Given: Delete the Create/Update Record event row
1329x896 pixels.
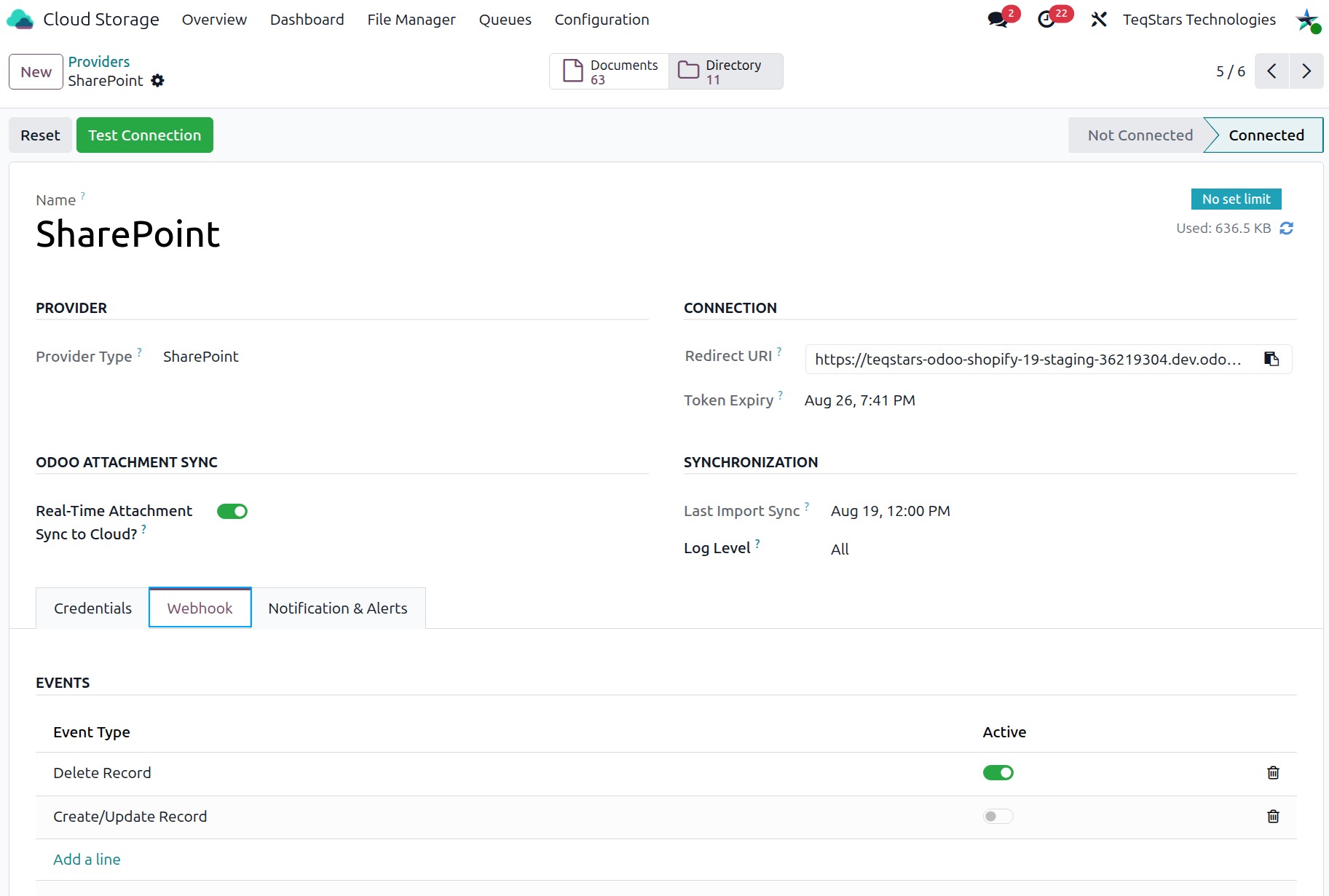Looking at the screenshot, I should point(1273,817).
